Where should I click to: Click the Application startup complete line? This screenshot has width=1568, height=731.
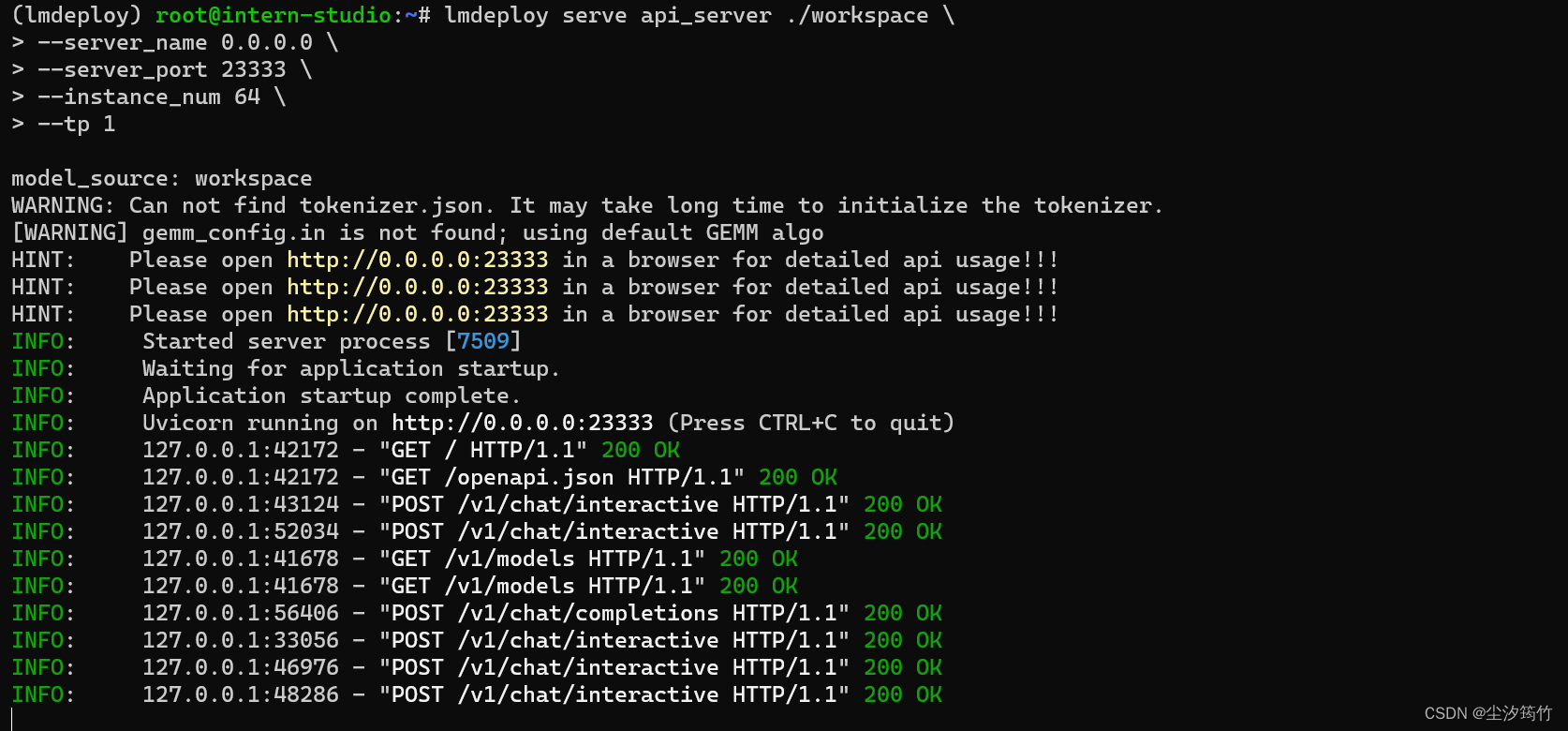(266, 395)
